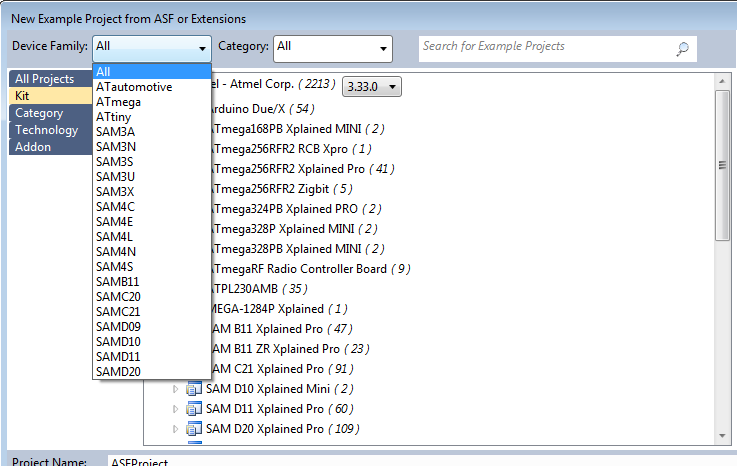Select Arduino Due/X (54) tree item
Viewport: 737px width, 466px height.
tap(263, 109)
